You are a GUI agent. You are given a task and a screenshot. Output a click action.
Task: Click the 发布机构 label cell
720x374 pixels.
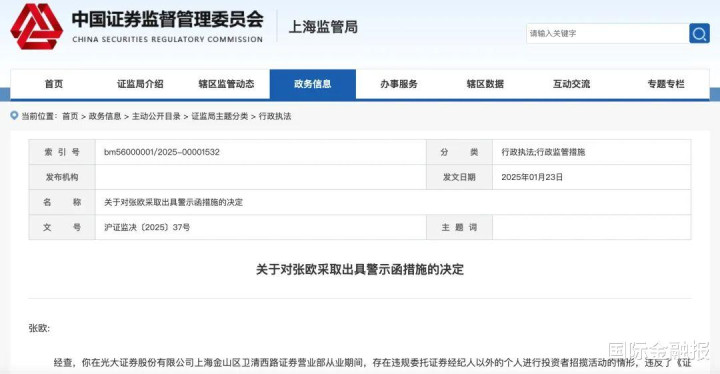tap(62, 177)
